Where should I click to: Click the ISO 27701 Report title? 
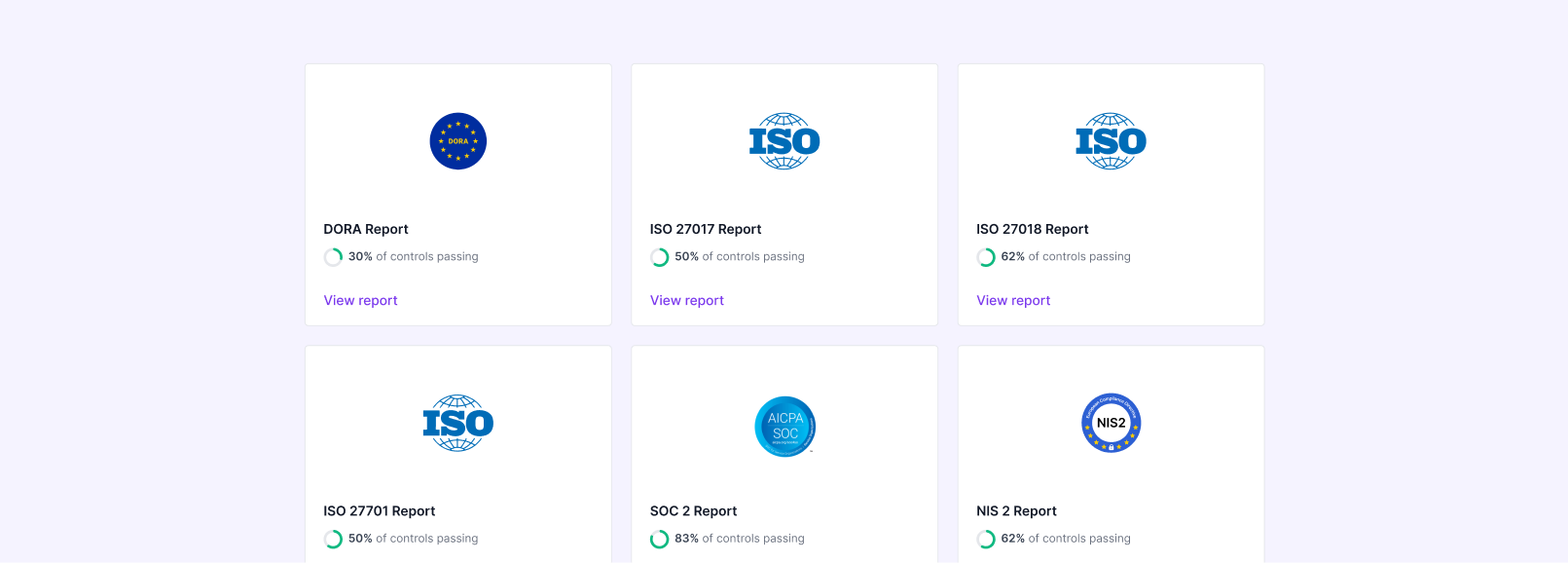[380, 510]
